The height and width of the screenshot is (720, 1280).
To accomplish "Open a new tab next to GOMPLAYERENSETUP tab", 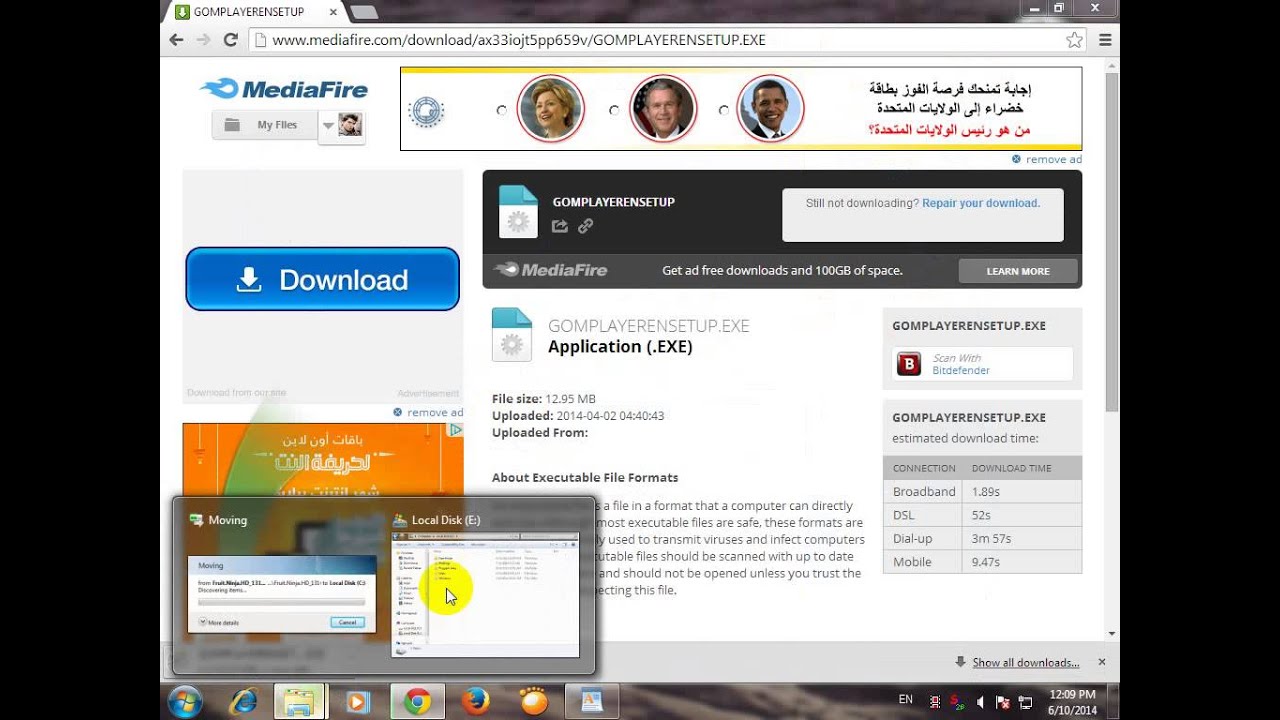I will pyautogui.click(x=364, y=12).
